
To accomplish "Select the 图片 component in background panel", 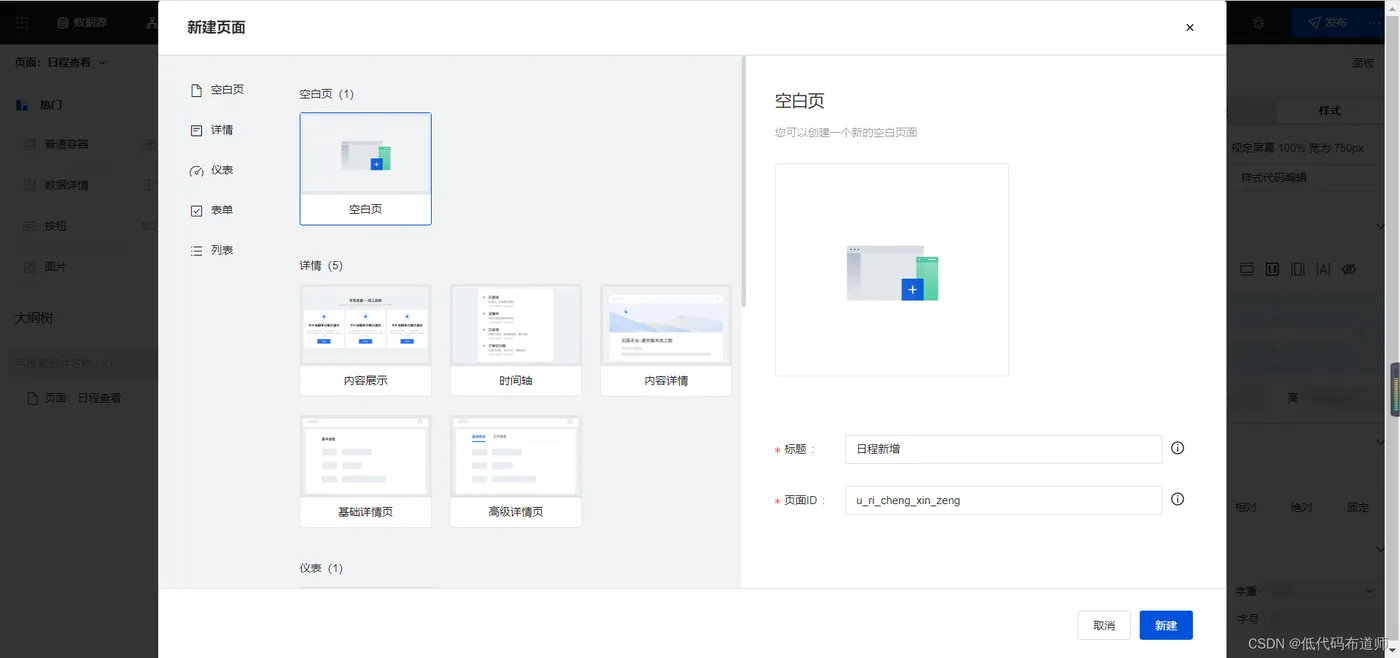I will (46, 267).
